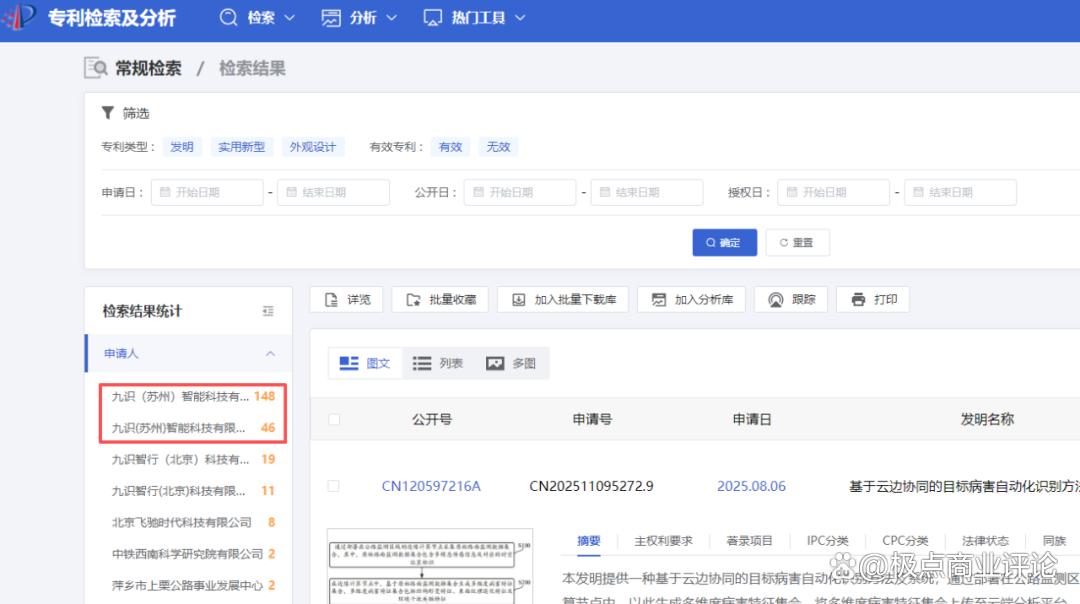
Task: Click application number CN202511095272.9
Action: 591,486
